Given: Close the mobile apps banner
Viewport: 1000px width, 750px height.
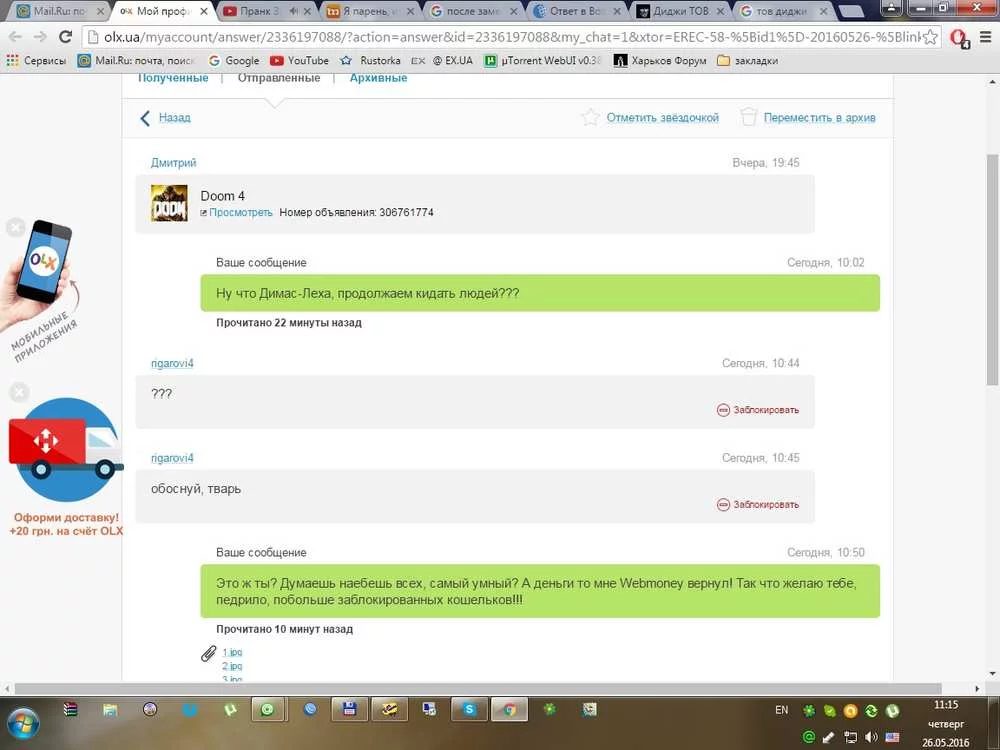Looking at the screenshot, I should [16, 227].
